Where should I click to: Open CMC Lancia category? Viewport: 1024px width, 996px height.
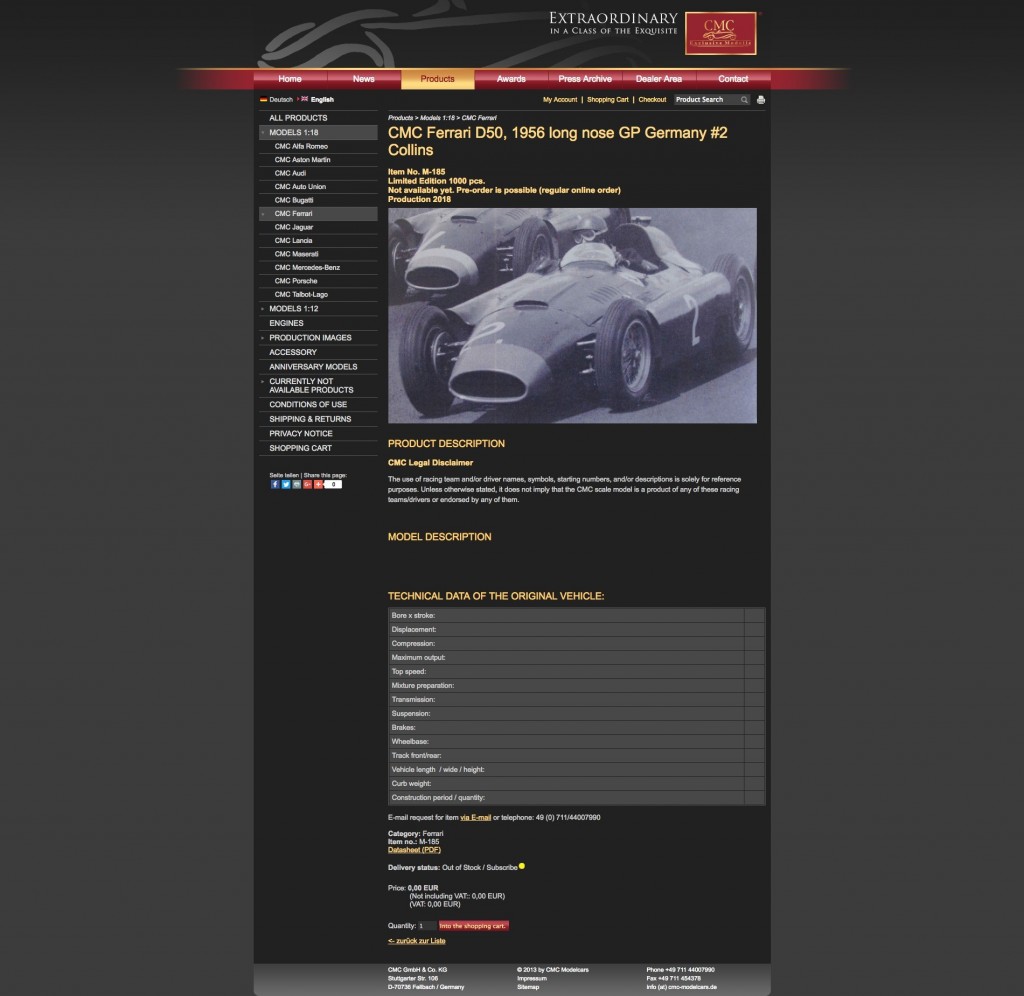tap(318, 241)
